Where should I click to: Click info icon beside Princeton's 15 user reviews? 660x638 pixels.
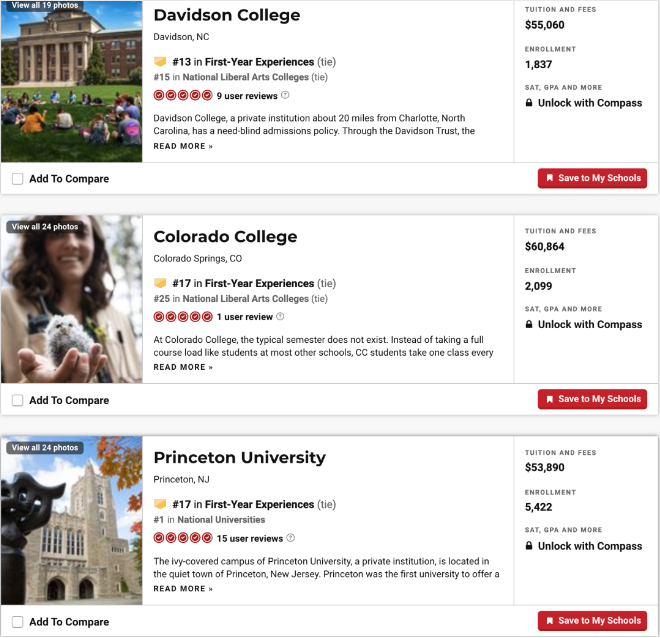click(x=291, y=539)
